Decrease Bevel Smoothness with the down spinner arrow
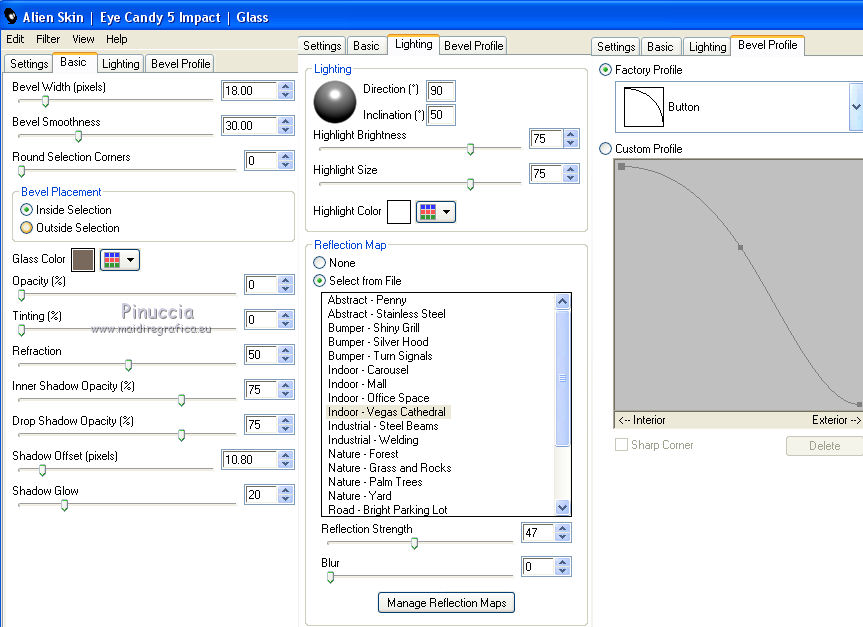Screen dimensions: 863x627 click(x=286, y=130)
